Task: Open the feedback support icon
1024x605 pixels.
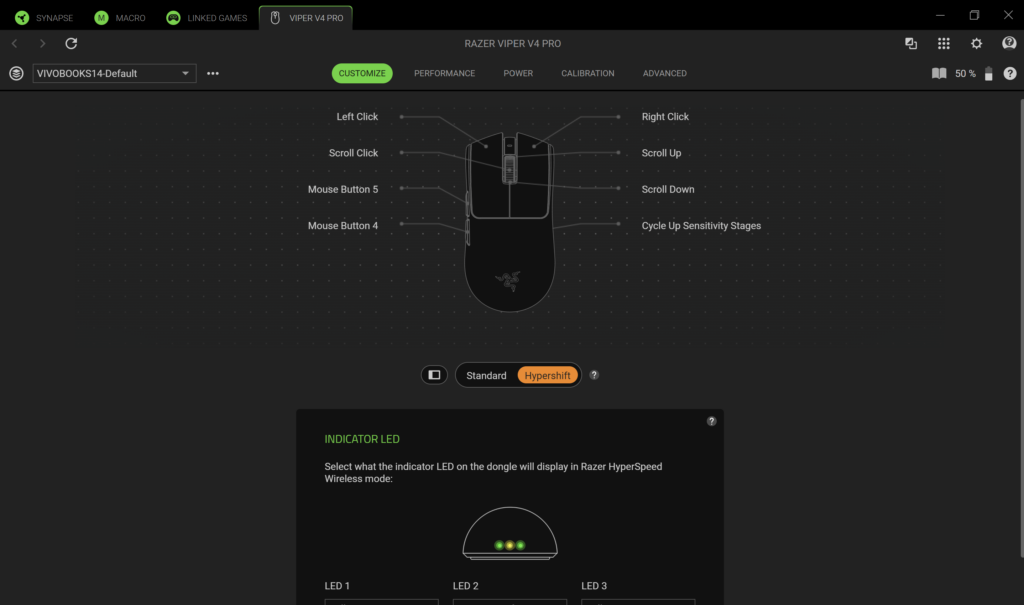Action: [x=1009, y=43]
